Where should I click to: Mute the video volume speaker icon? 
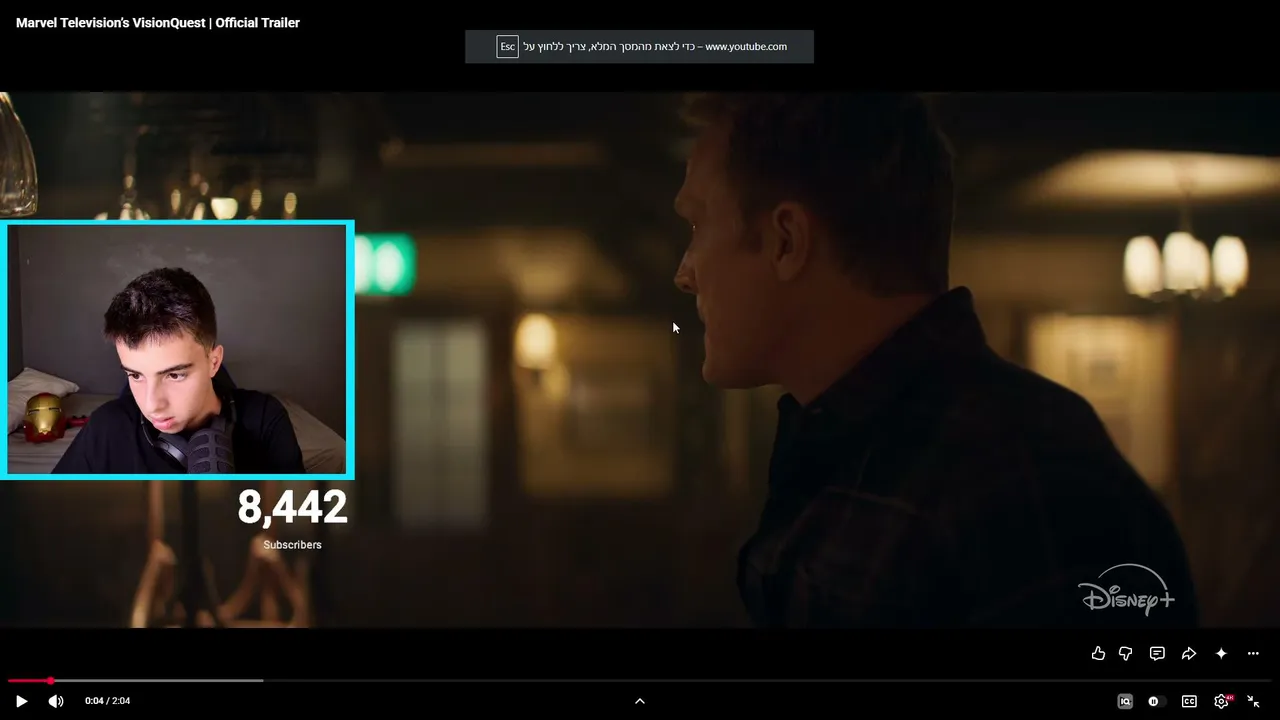pos(56,701)
